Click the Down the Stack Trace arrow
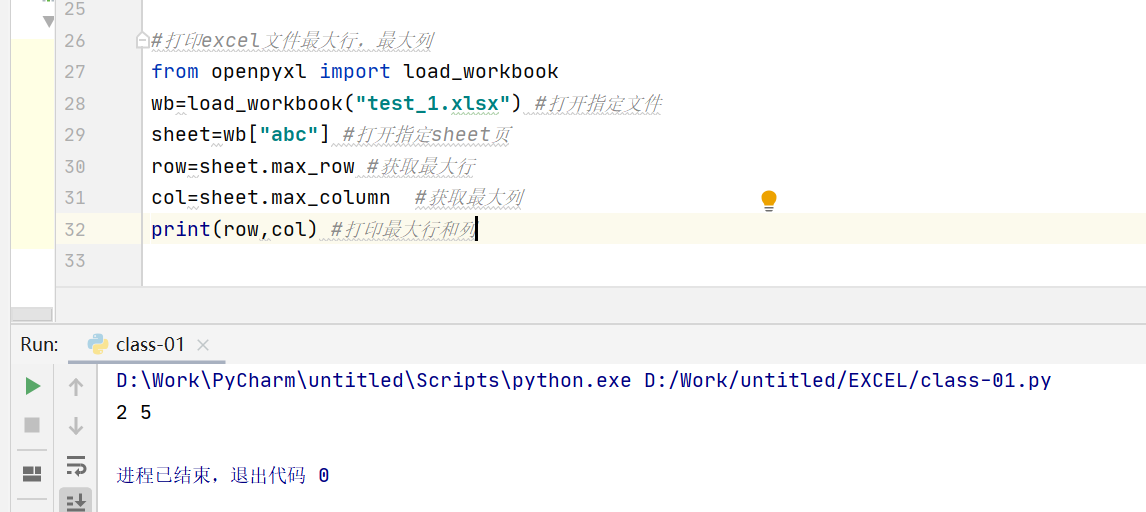1146x512 pixels. [x=75, y=426]
